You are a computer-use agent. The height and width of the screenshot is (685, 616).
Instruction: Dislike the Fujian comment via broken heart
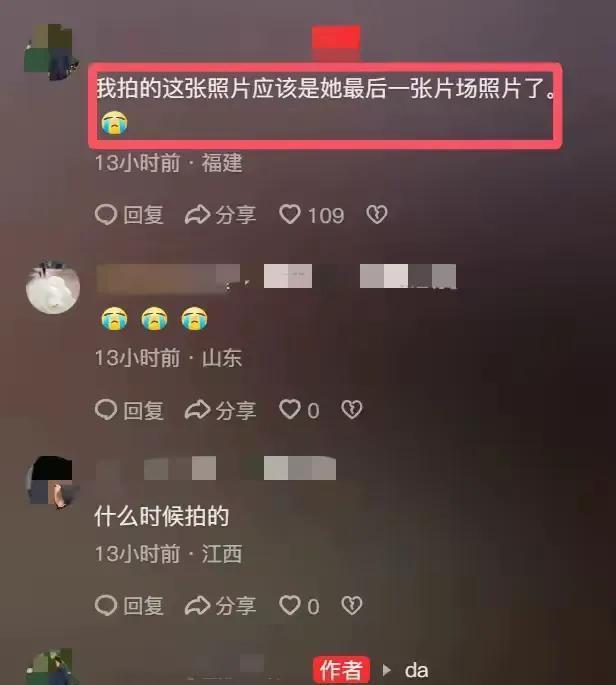point(377,214)
